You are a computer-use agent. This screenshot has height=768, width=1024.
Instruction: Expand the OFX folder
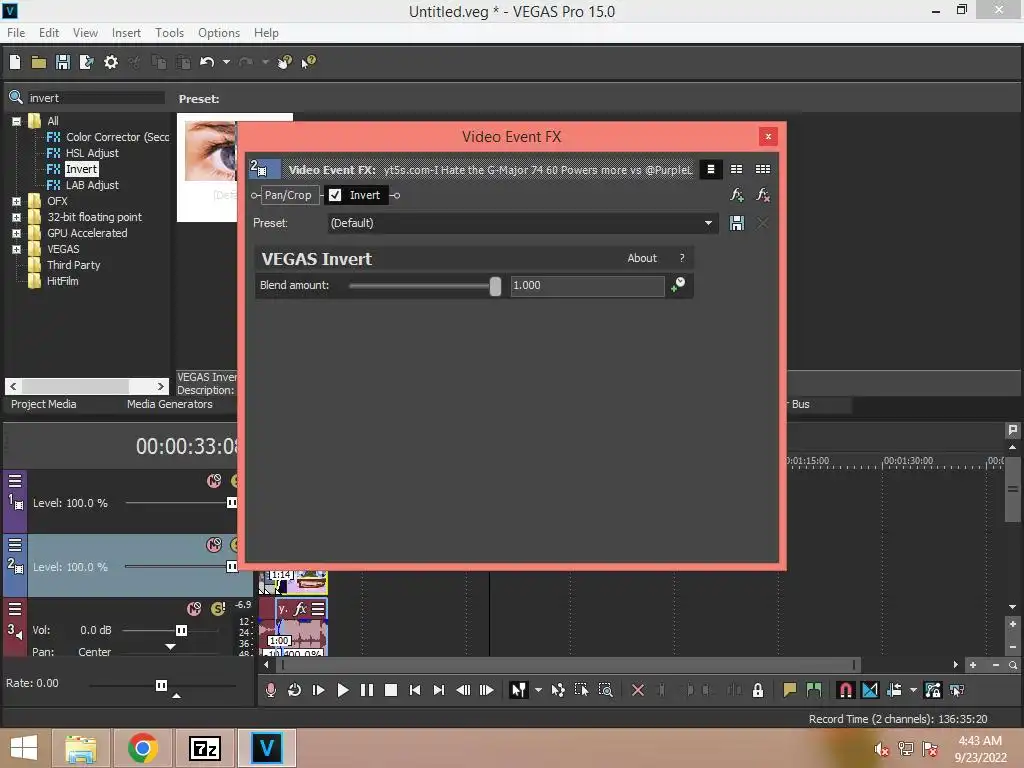tap(16, 201)
